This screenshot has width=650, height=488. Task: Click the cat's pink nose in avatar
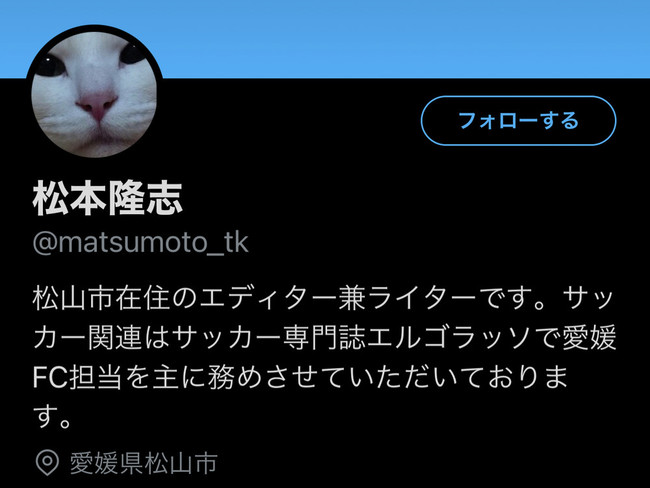[x=97, y=105]
